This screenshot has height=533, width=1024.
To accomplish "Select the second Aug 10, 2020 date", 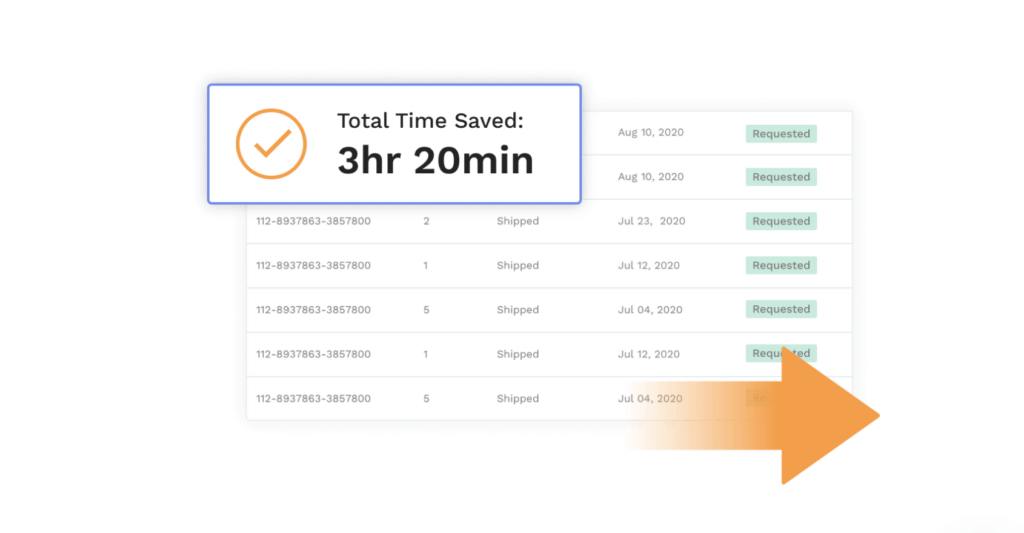I will pyautogui.click(x=651, y=177).
